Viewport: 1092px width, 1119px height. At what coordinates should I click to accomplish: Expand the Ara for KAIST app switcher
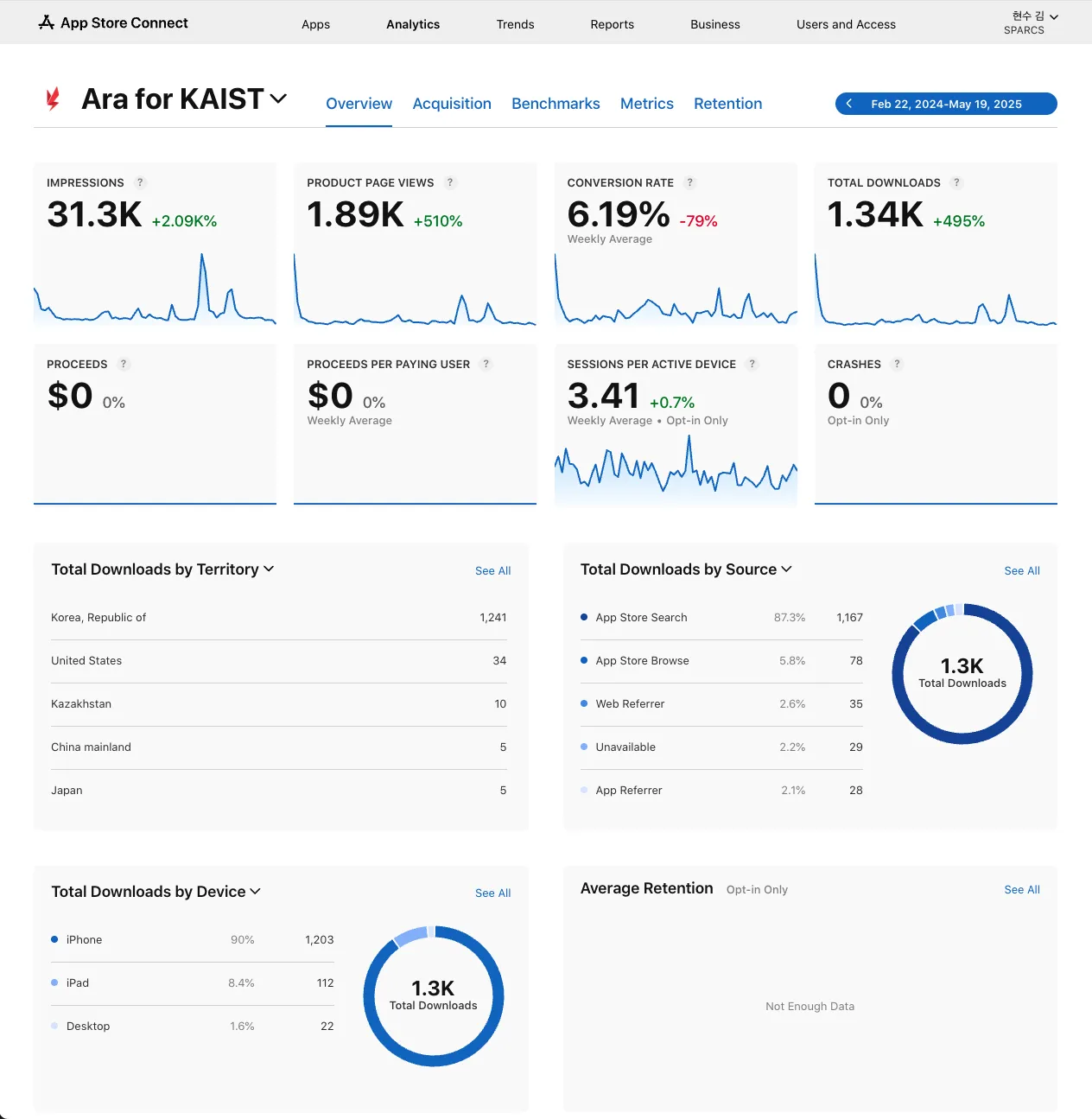278,99
